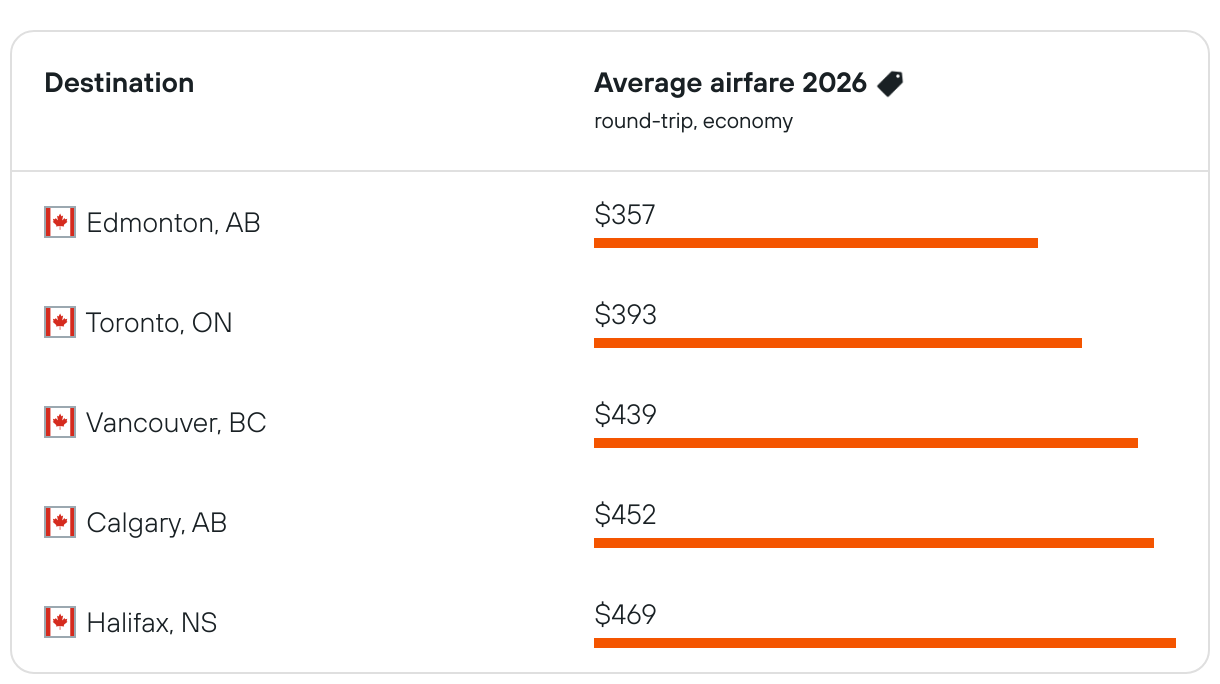
Task: Click the $469 price for Halifax
Action: pos(625,614)
